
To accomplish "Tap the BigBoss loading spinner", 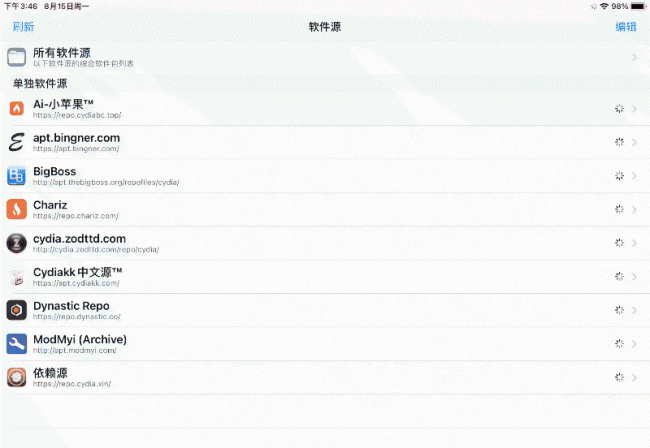I will point(619,176).
